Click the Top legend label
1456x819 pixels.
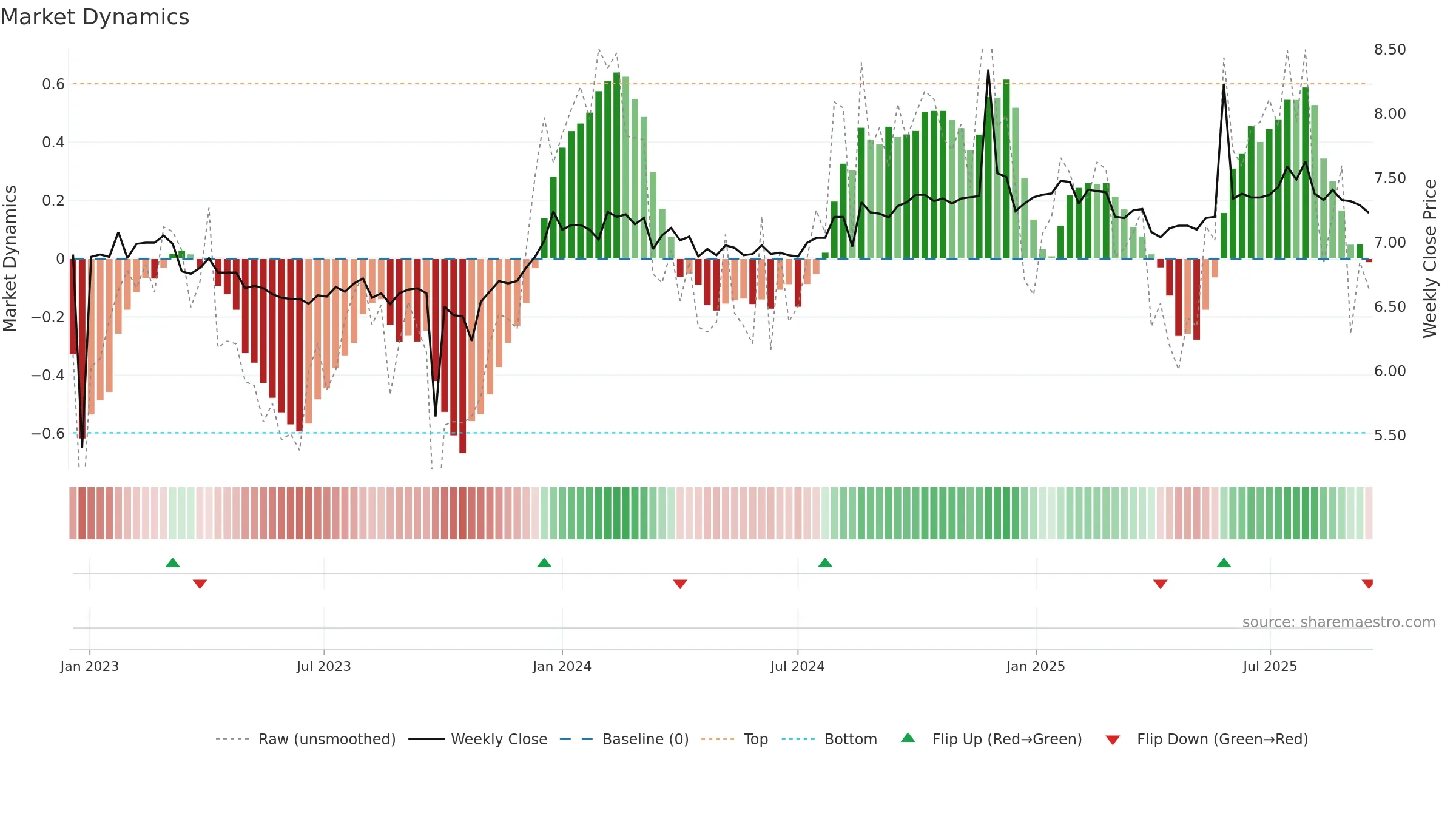(x=756, y=739)
